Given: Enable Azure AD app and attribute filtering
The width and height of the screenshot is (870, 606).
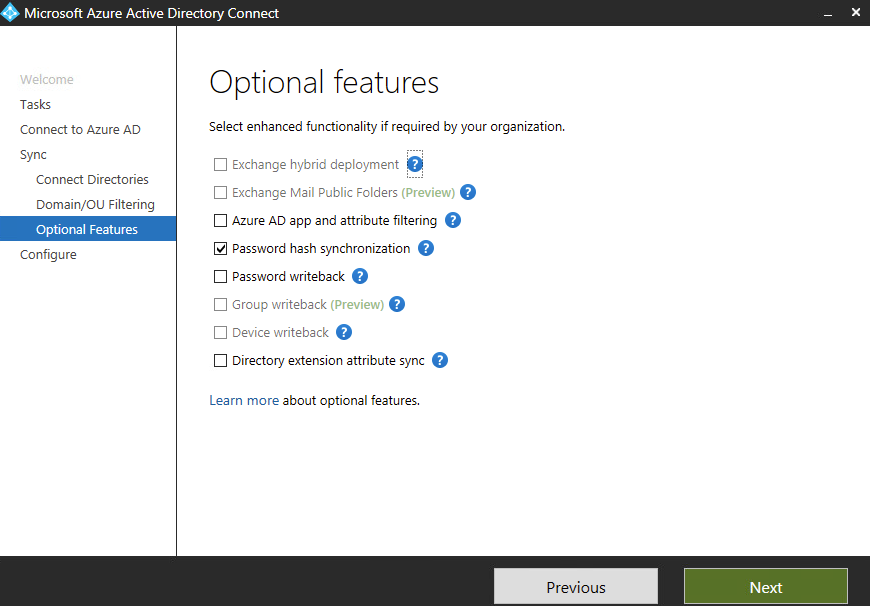Looking at the screenshot, I should click(220, 220).
